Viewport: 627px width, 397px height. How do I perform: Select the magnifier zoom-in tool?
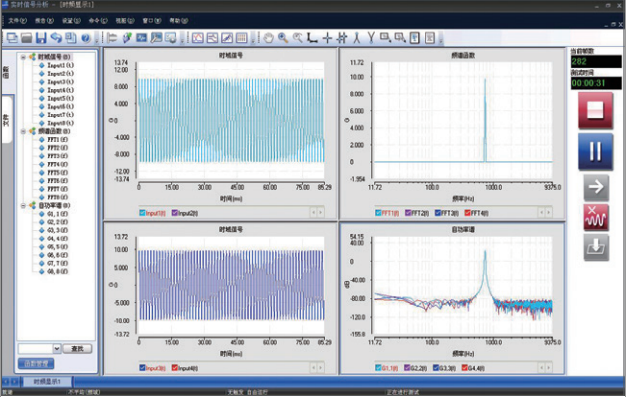pyautogui.click(x=283, y=38)
